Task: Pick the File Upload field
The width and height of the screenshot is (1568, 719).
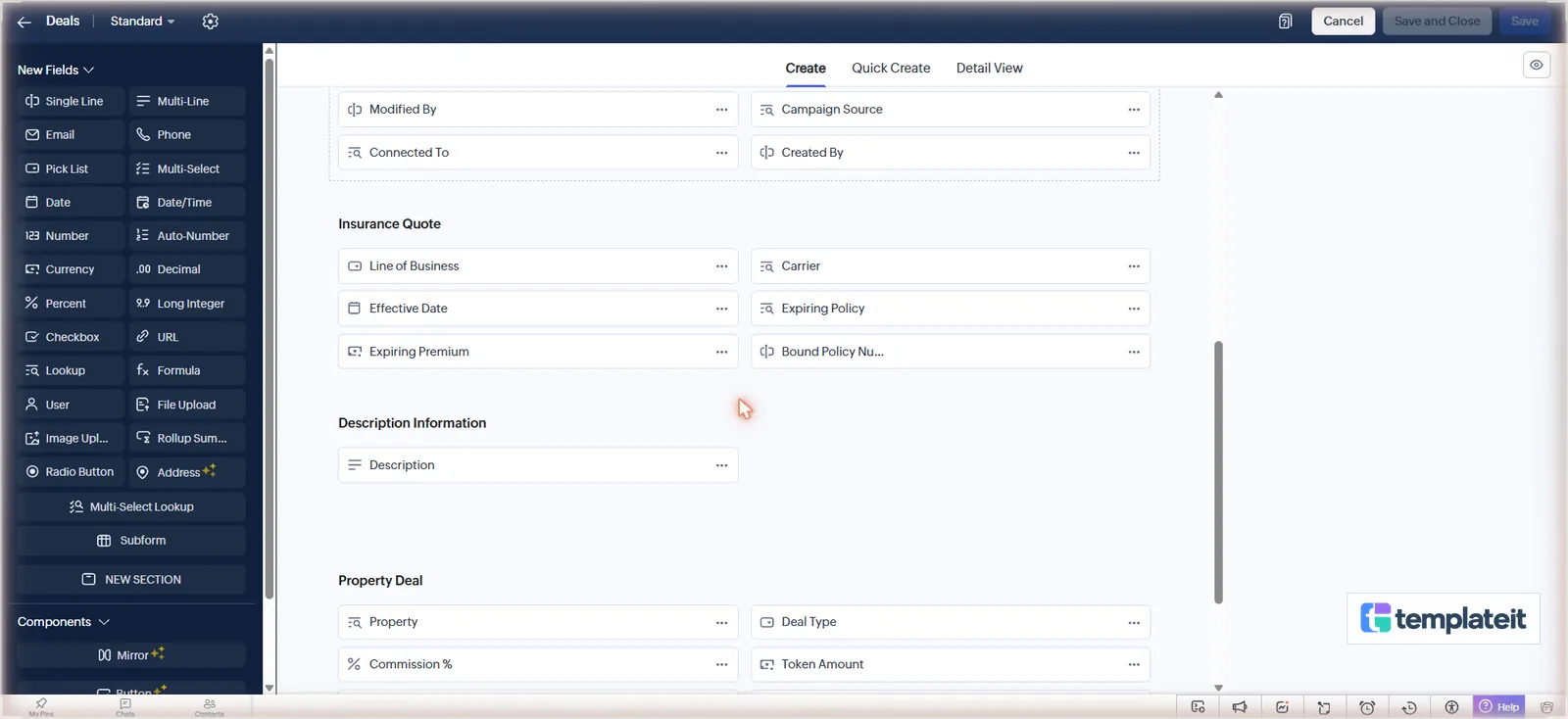Action: pyautogui.click(x=187, y=405)
